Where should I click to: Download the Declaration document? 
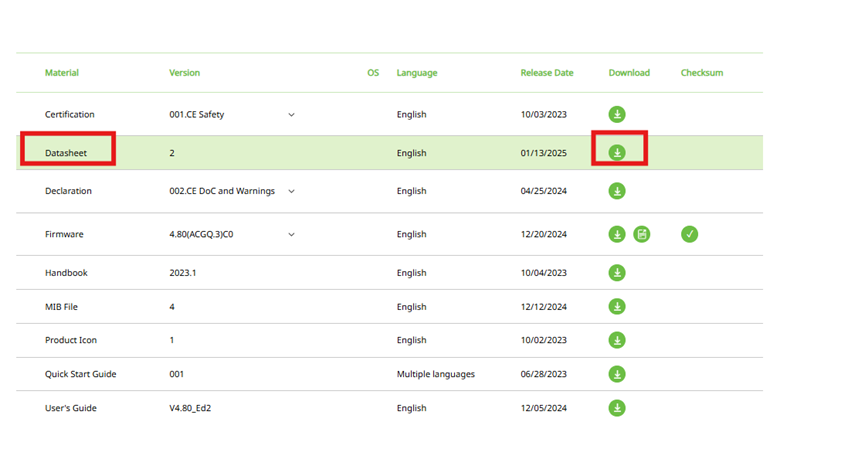coord(617,191)
